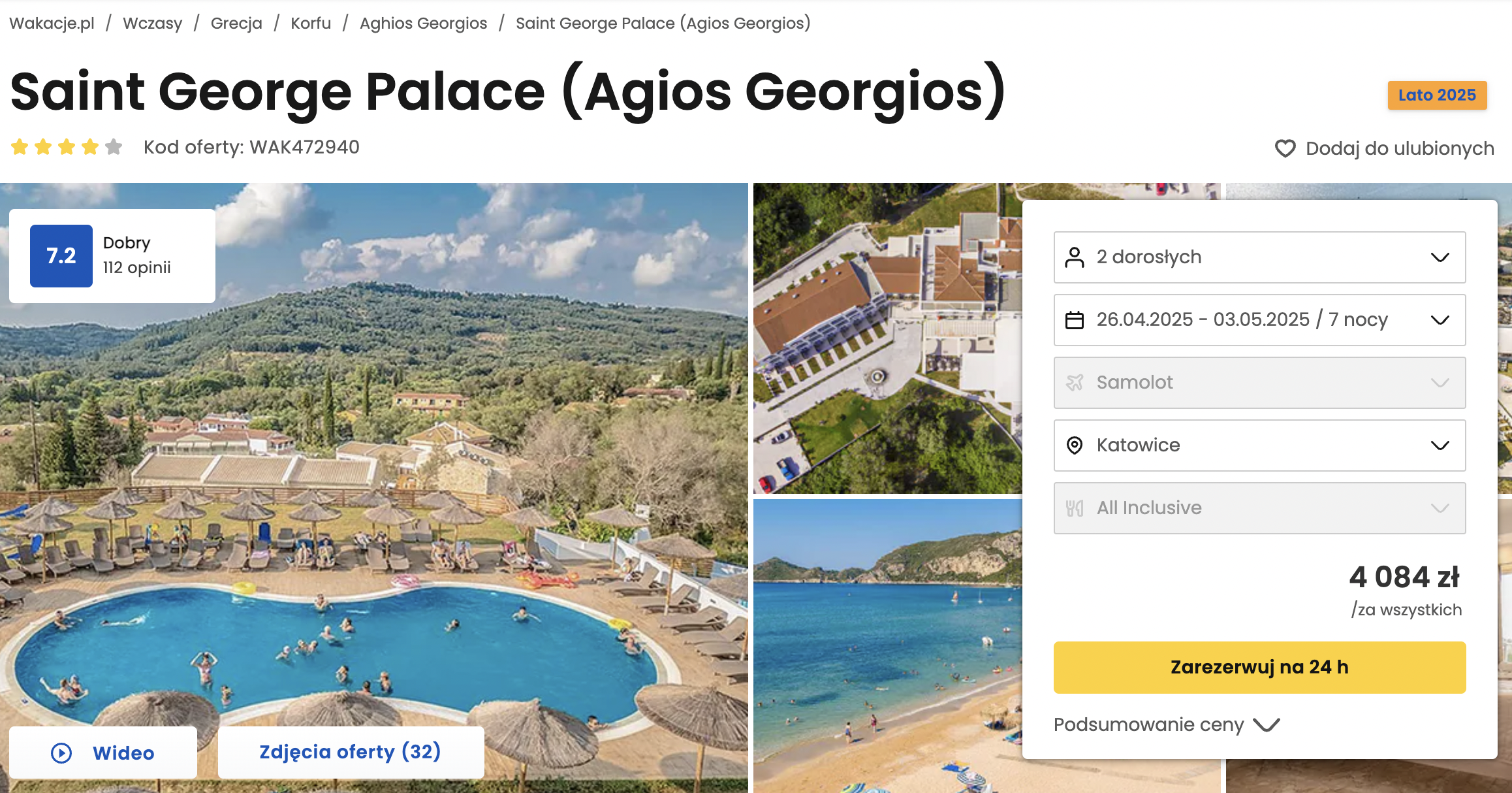Click the map pin icon beside Katowice

point(1075,445)
